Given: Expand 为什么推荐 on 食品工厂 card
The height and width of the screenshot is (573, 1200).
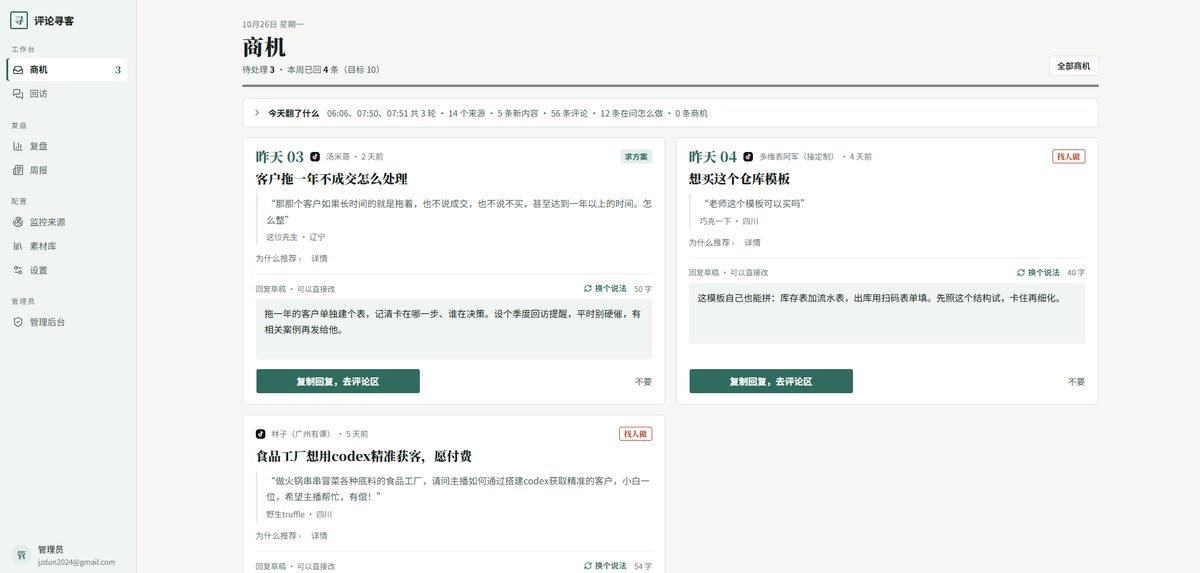Looking at the screenshot, I should click(x=278, y=535).
